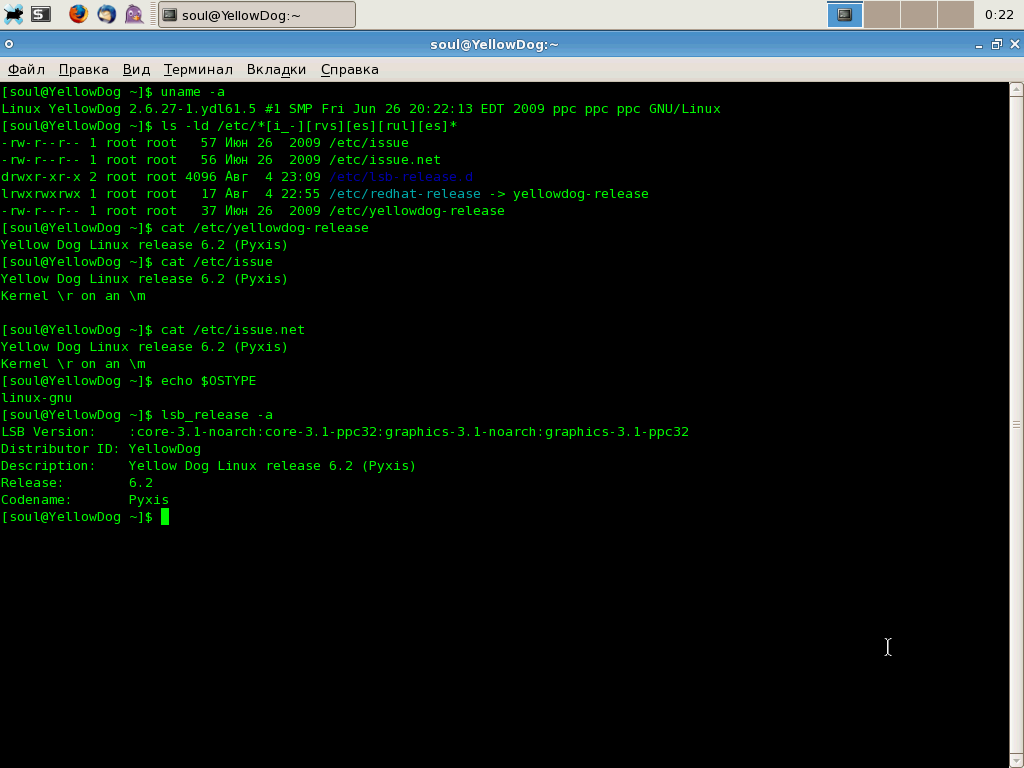The height and width of the screenshot is (768, 1024).
Task: Click the 'GNU/Linux' text in uname output
Action: click(x=684, y=109)
